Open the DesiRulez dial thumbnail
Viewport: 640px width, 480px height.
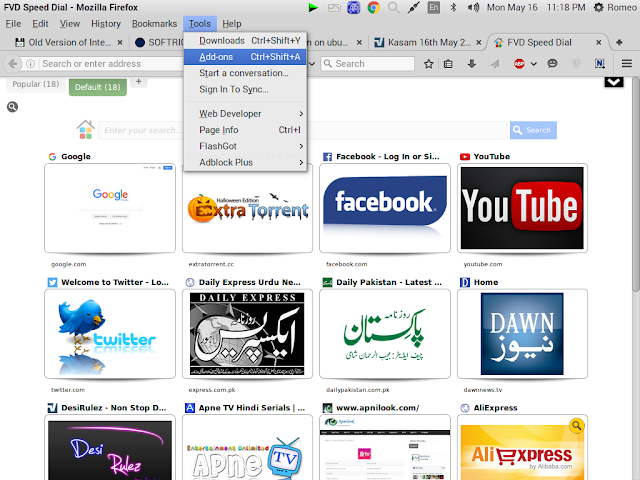coord(110,448)
